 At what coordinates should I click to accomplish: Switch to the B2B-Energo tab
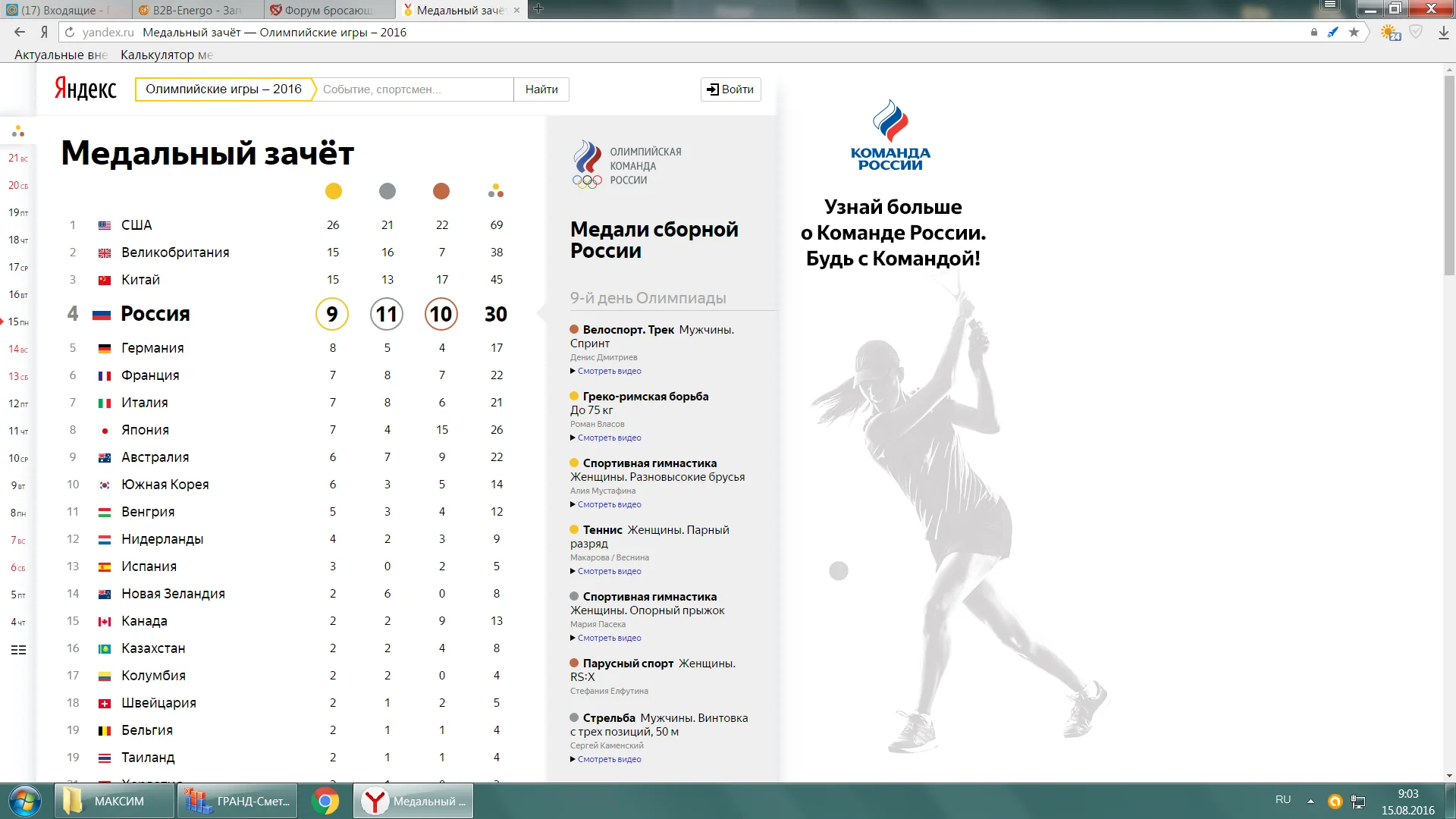[196, 10]
